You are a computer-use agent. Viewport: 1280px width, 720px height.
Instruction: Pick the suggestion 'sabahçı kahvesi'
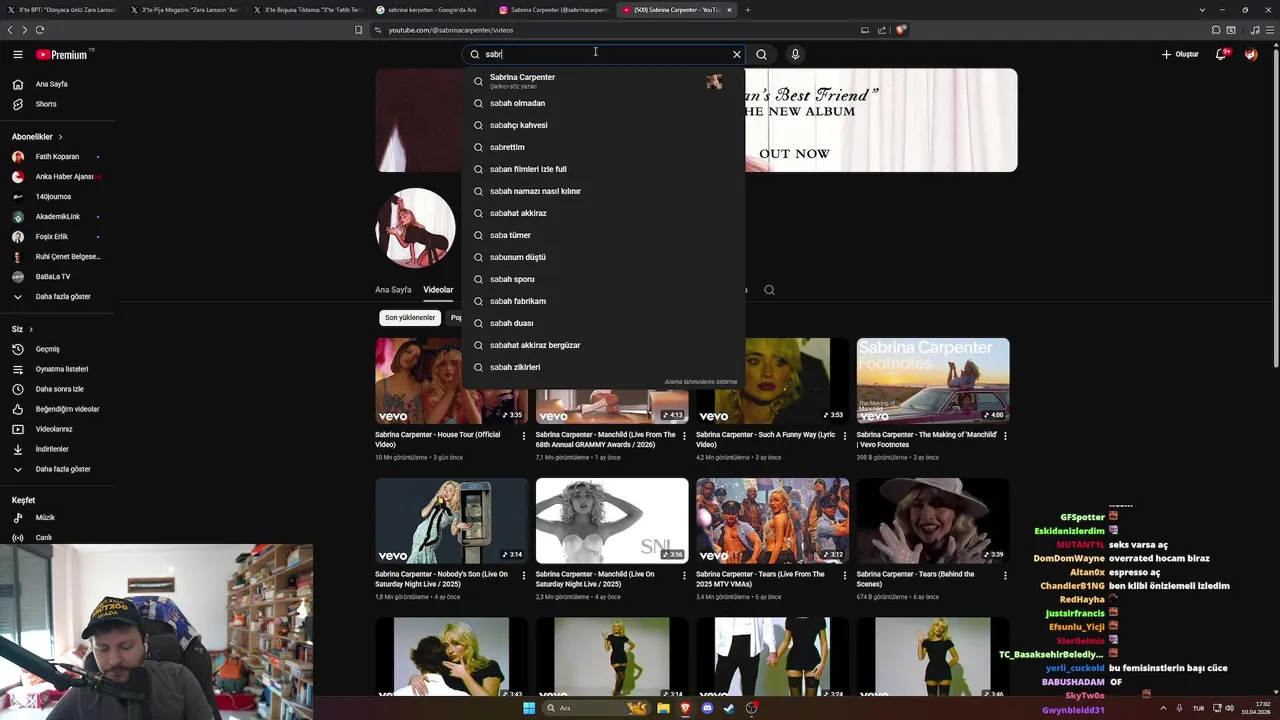tap(603, 125)
